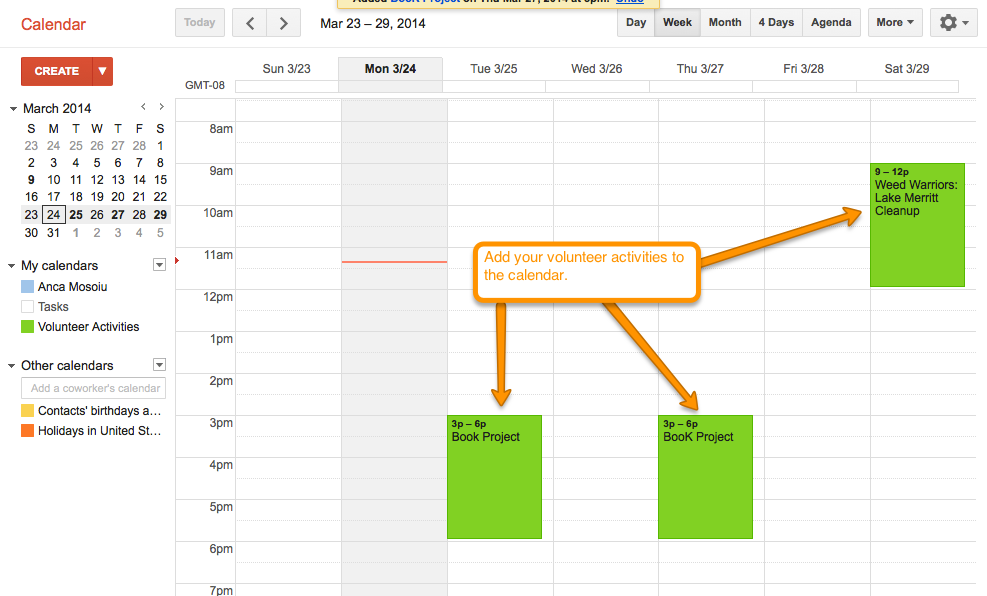Screen dimensions: 987x596
Task: Select March 6 in mini calendar
Action: (118, 162)
